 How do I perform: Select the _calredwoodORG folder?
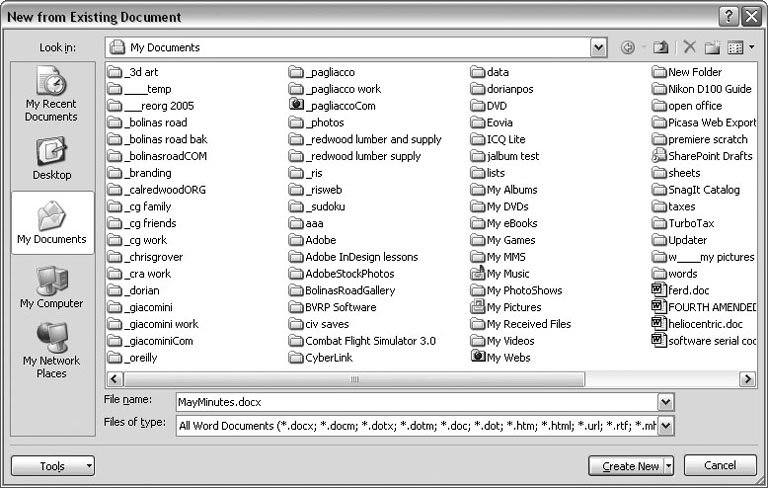[x=157, y=190]
